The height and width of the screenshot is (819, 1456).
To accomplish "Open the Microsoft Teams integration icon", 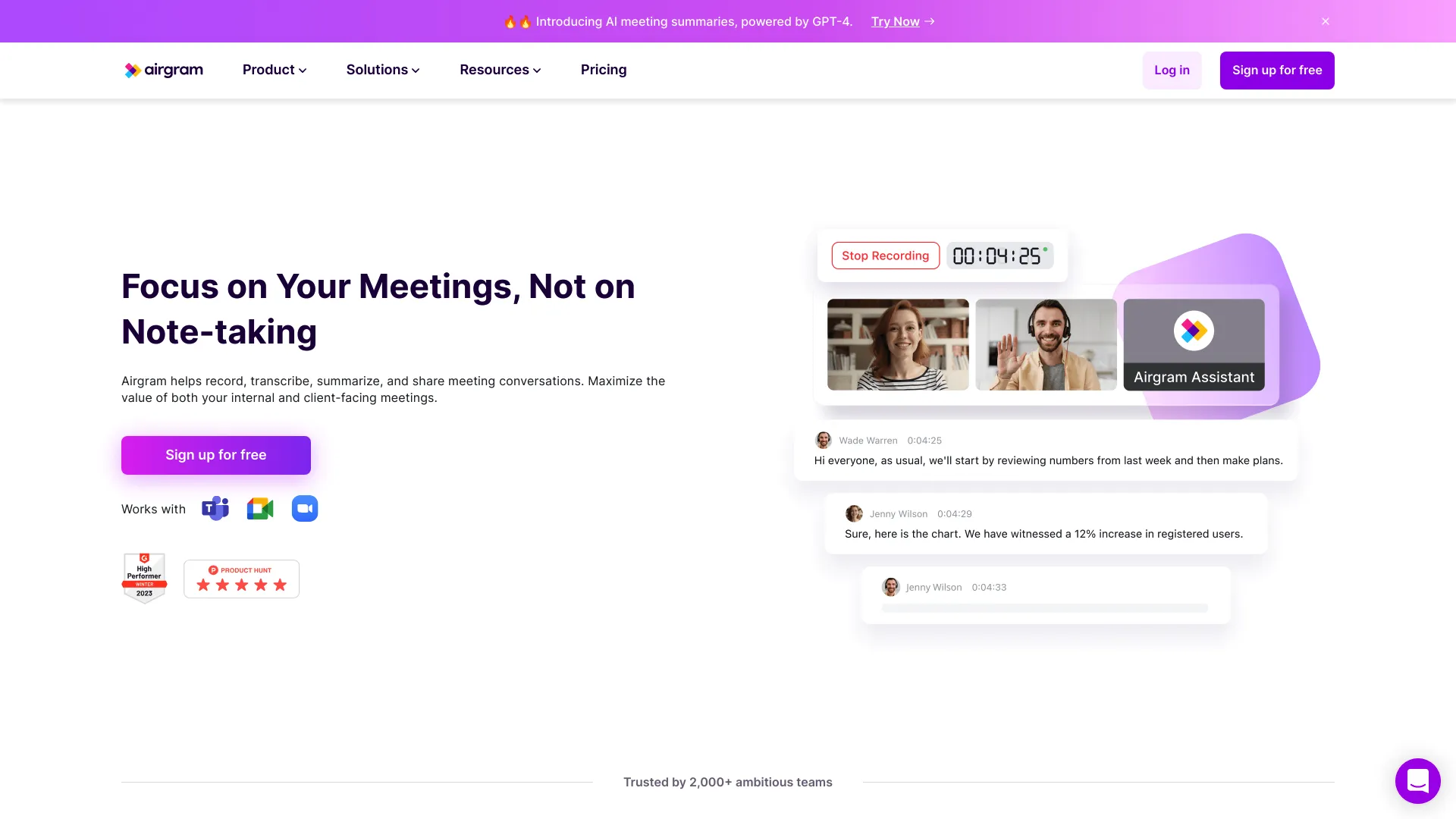I will coord(215,509).
